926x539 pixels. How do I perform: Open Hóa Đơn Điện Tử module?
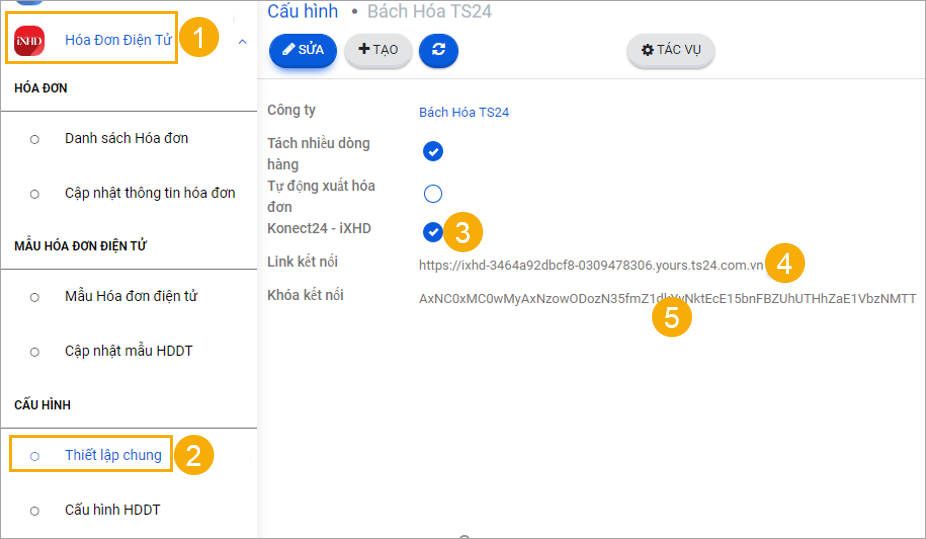[x=118, y=40]
